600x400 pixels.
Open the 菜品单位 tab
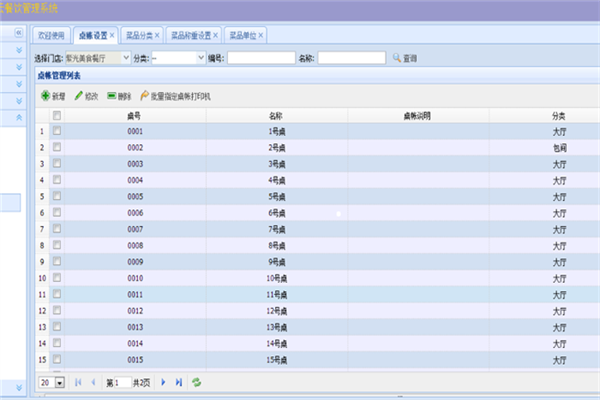(x=243, y=36)
